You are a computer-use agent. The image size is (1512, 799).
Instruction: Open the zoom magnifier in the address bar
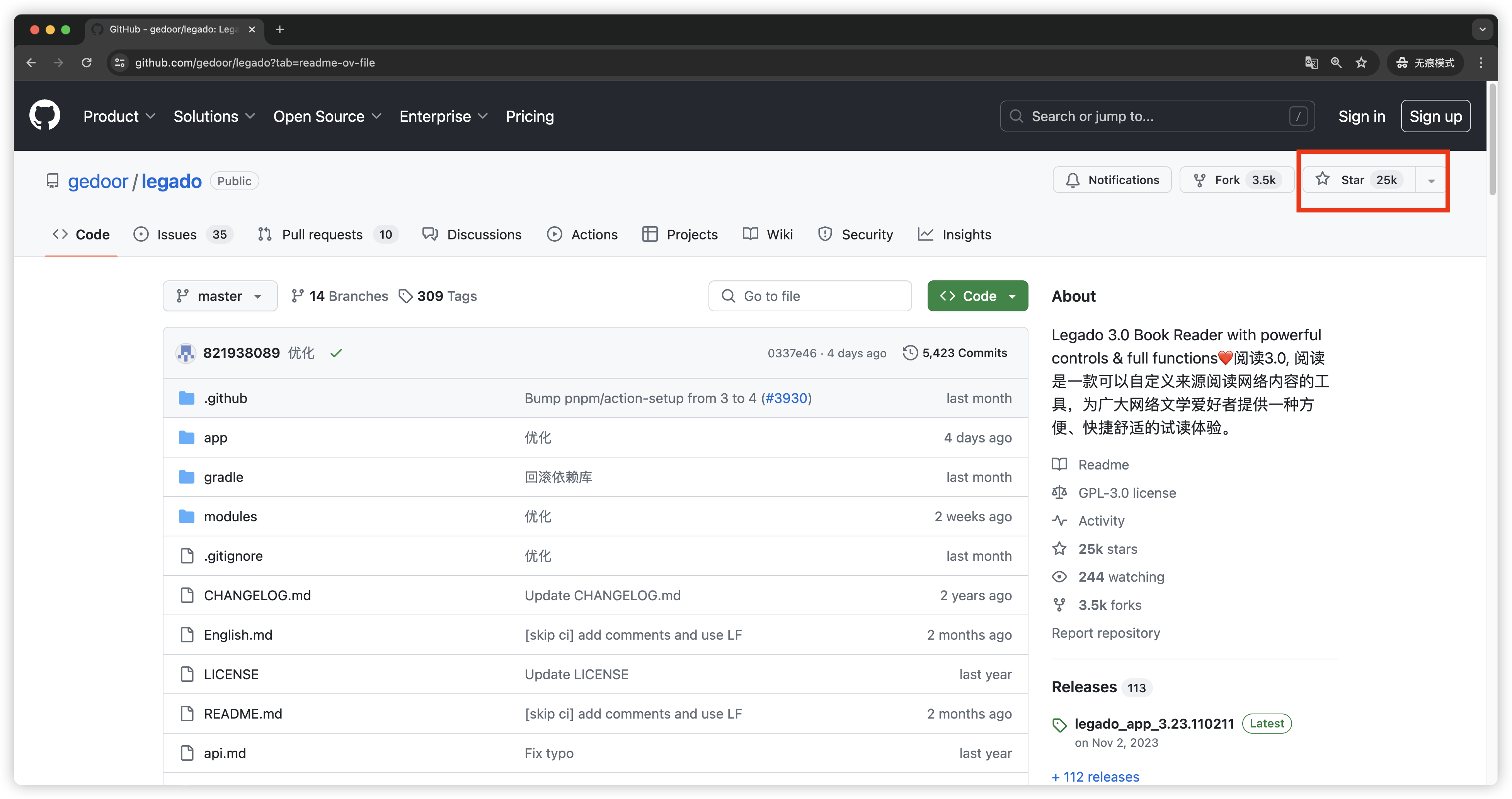1336,62
